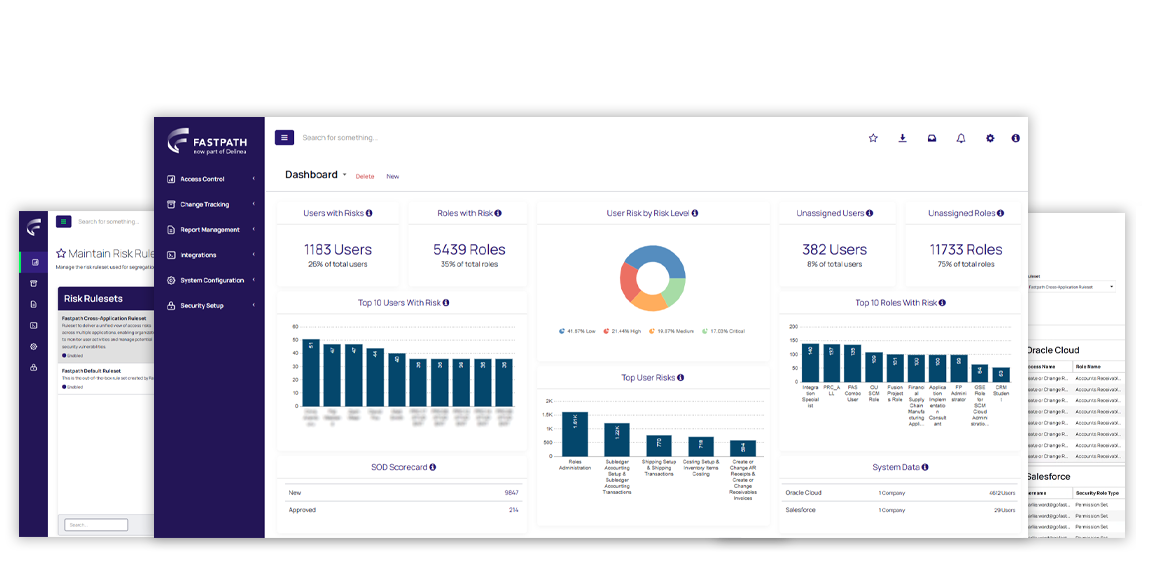1149x573 pixels.
Task: Click the red High segment of donut chart
Action: (627, 282)
